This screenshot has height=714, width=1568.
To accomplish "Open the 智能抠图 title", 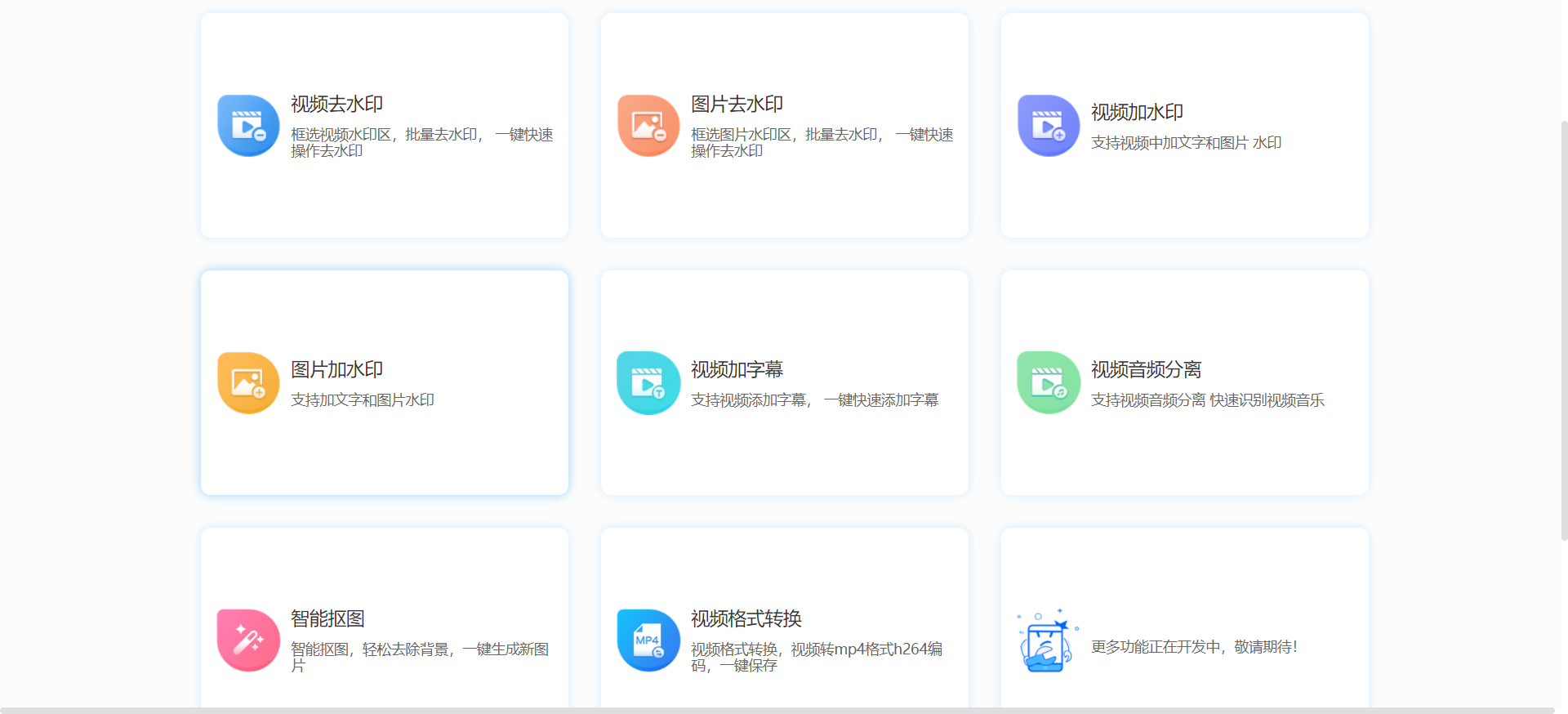I will coord(327,619).
